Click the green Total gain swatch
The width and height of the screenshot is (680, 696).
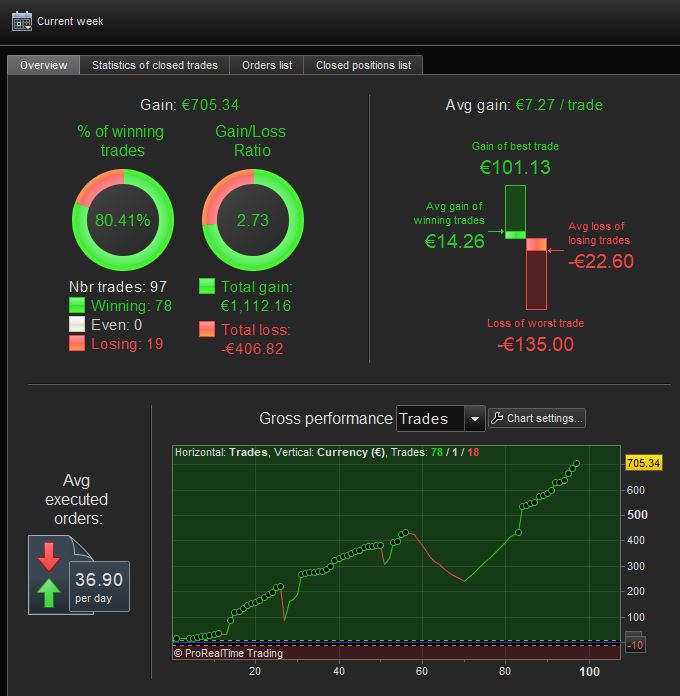207,286
